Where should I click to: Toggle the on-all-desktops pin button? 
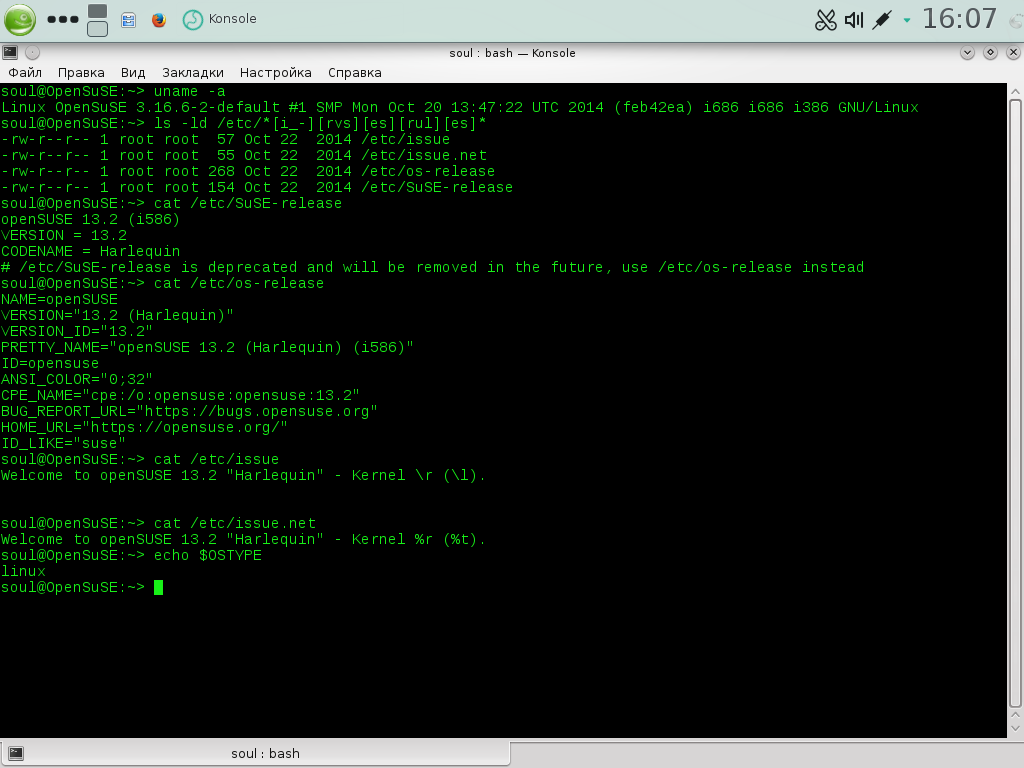pyautogui.click(x=32, y=52)
